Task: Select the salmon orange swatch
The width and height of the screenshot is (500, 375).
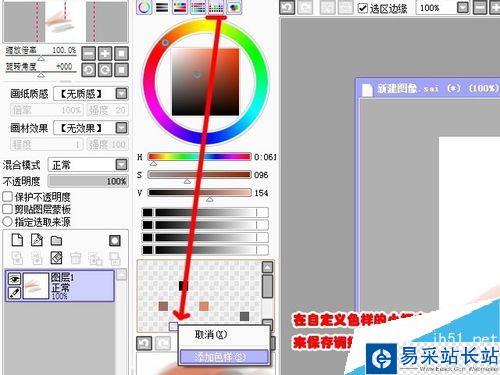Action: click(204, 306)
